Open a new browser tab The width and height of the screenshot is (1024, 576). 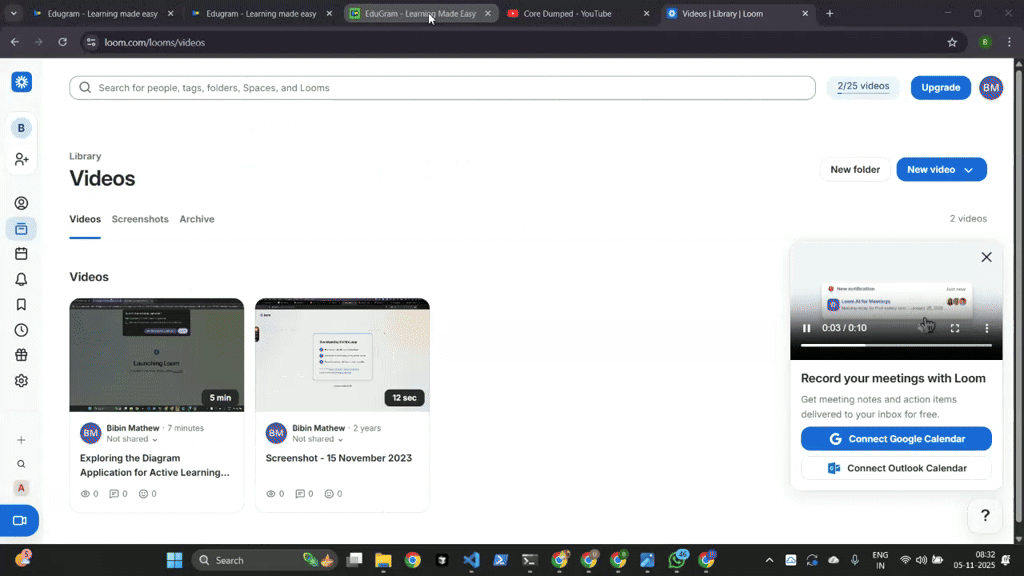pyautogui.click(x=829, y=13)
